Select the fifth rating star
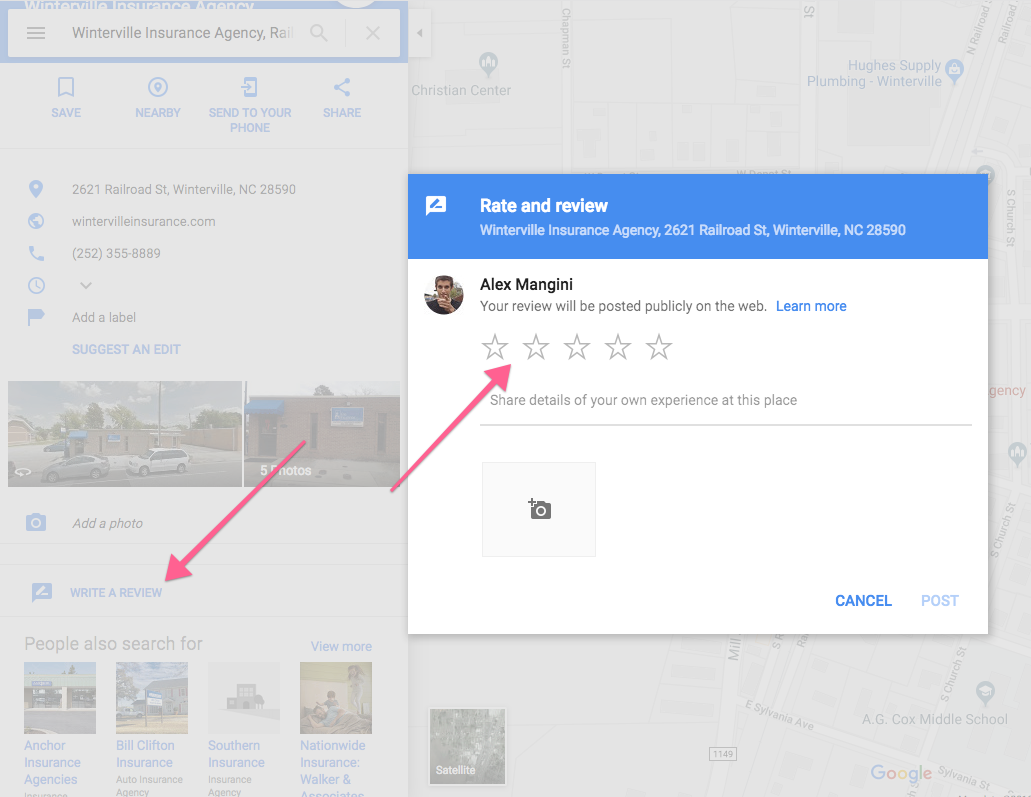1031x797 pixels. pyautogui.click(x=659, y=347)
